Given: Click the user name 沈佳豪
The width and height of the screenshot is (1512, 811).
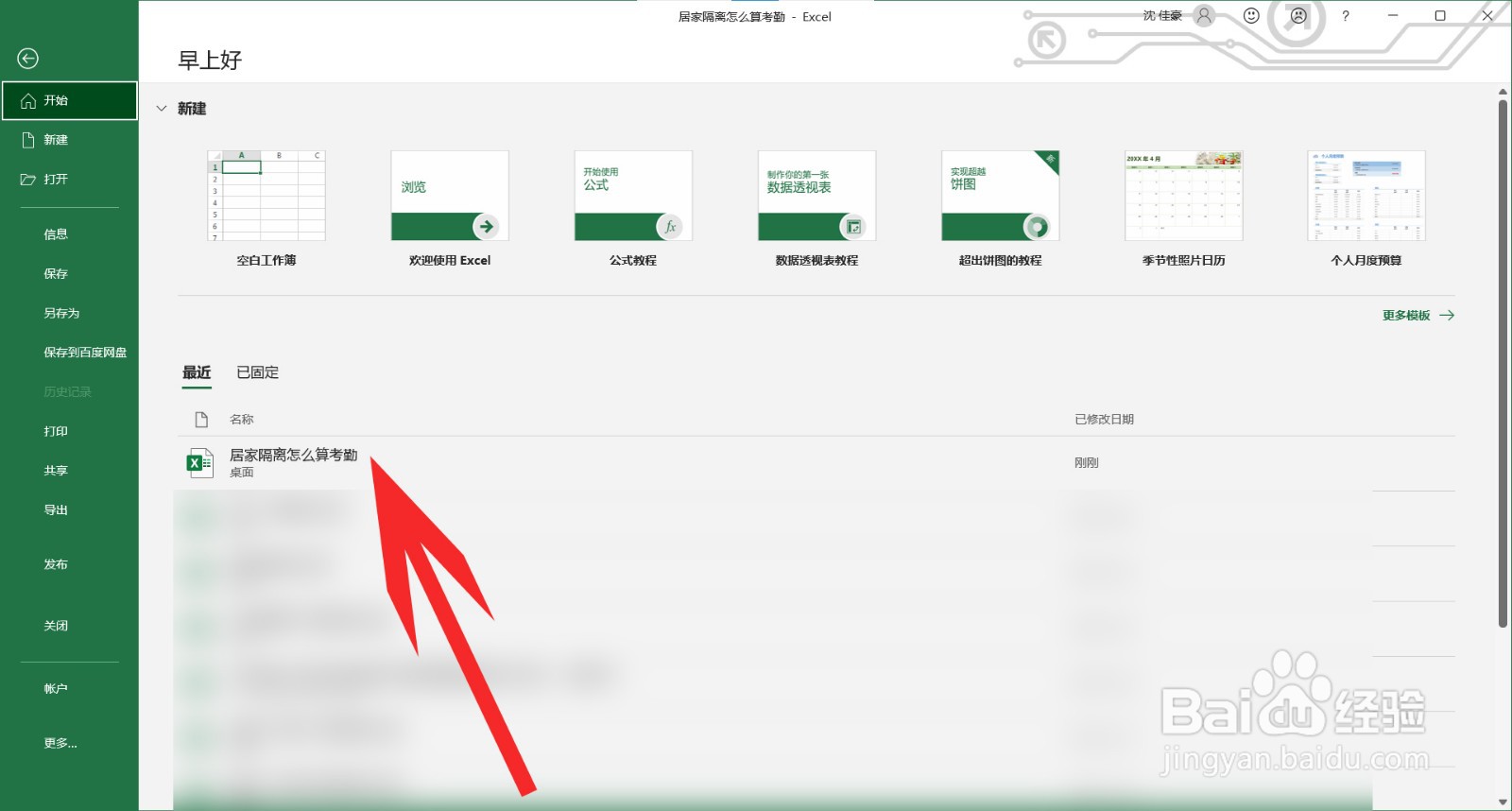Looking at the screenshot, I should point(1162,16).
